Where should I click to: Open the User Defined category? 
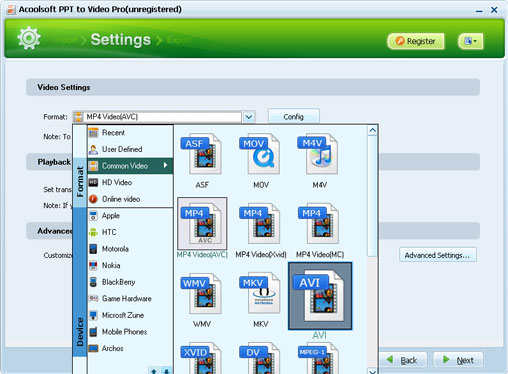click(130, 149)
